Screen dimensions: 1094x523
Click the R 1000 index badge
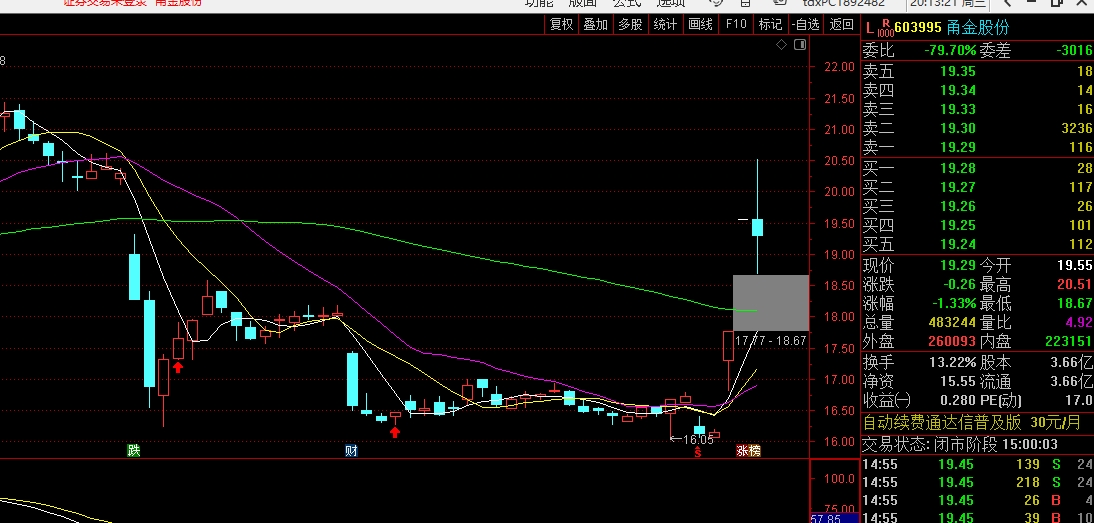[885, 28]
